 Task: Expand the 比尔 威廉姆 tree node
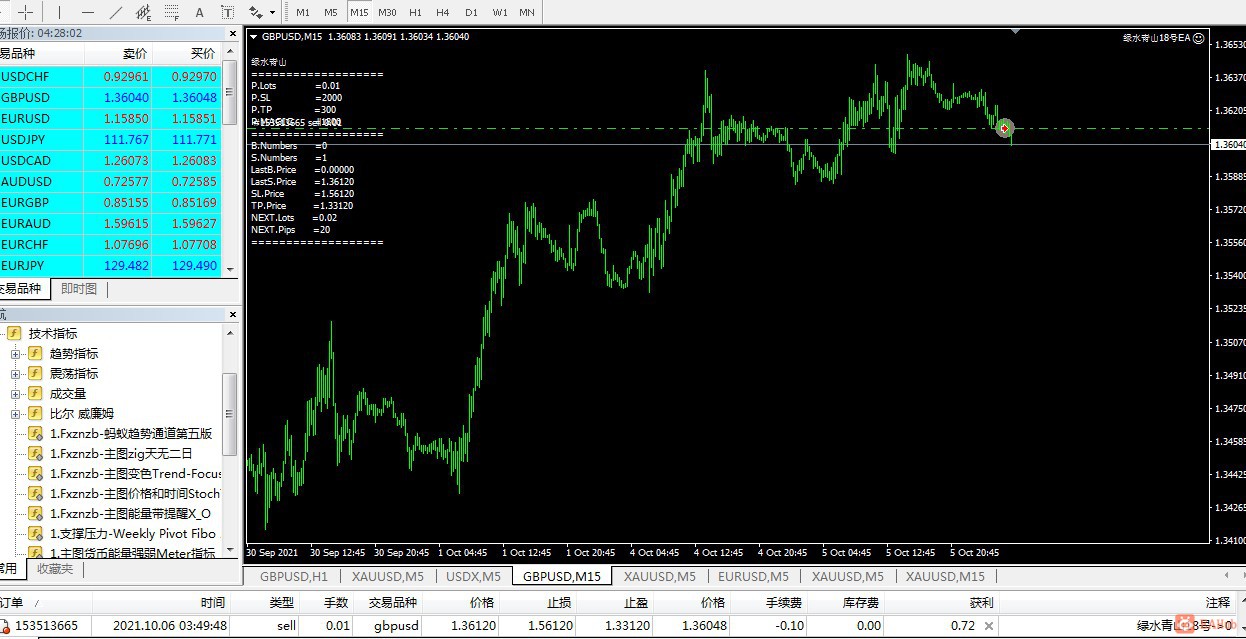pos(15,413)
